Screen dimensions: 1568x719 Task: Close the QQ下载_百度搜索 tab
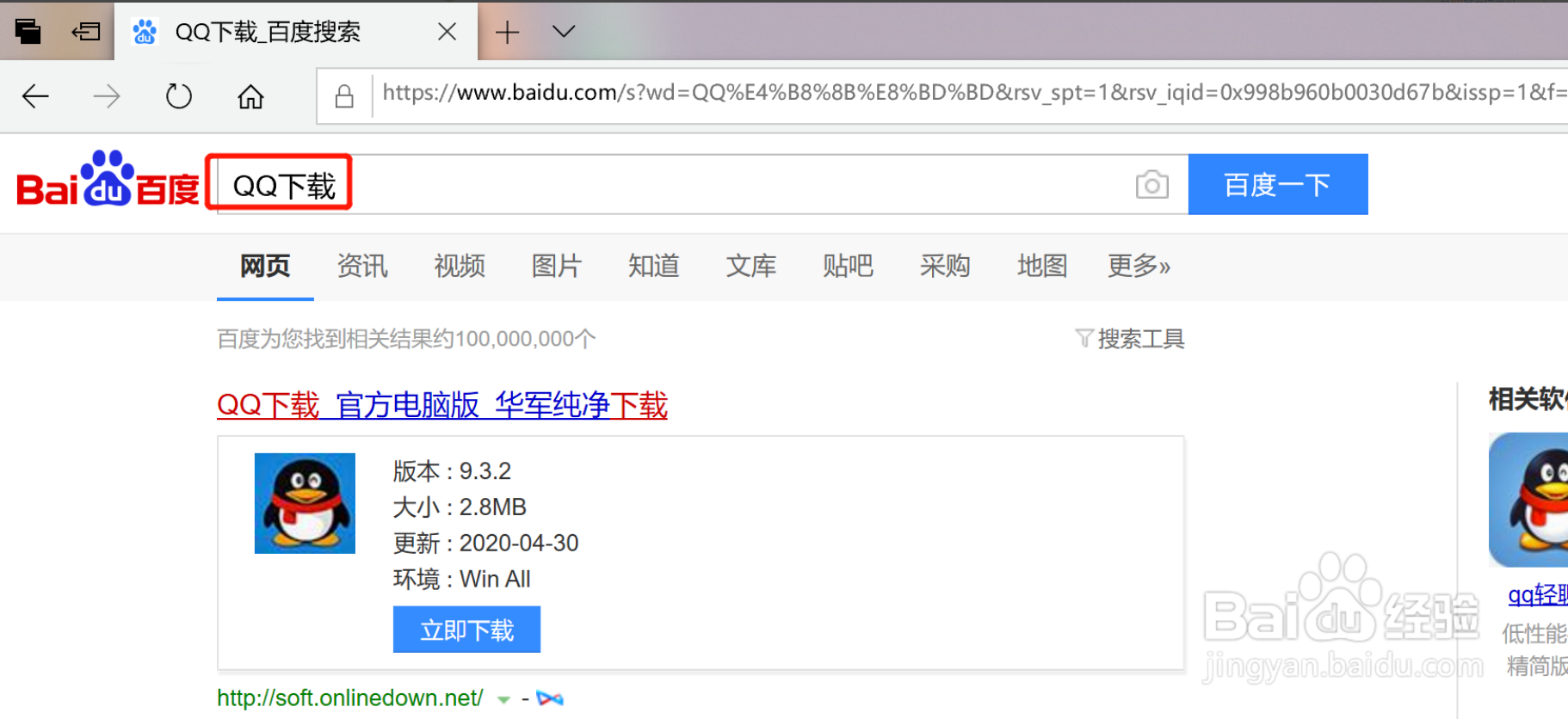click(447, 32)
